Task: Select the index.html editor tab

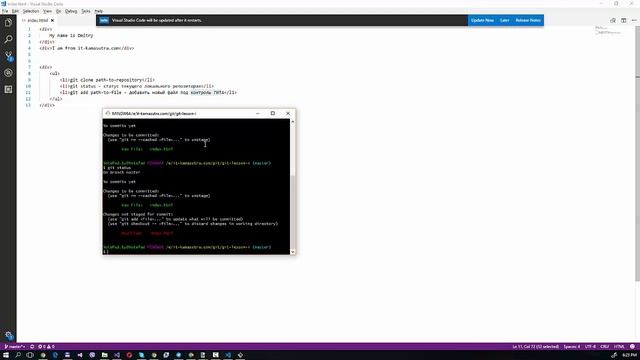Action: click(x=38, y=20)
